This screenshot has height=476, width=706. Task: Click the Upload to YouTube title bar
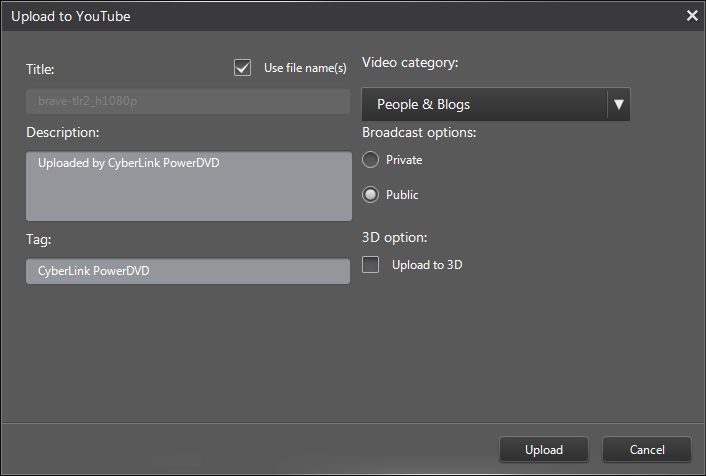click(x=300, y=16)
